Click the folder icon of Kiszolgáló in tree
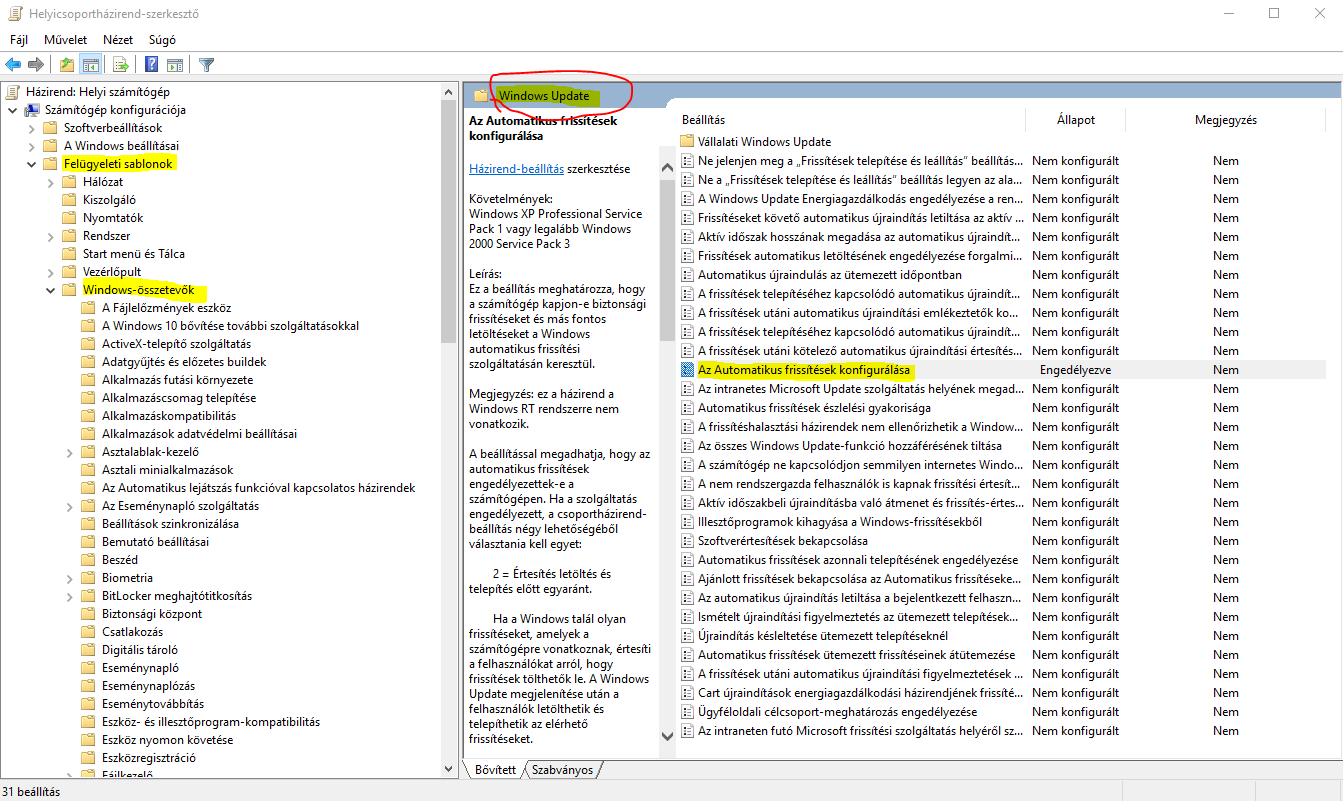Viewport: 1343px width, 801px height. pyautogui.click(x=69, y=200)
